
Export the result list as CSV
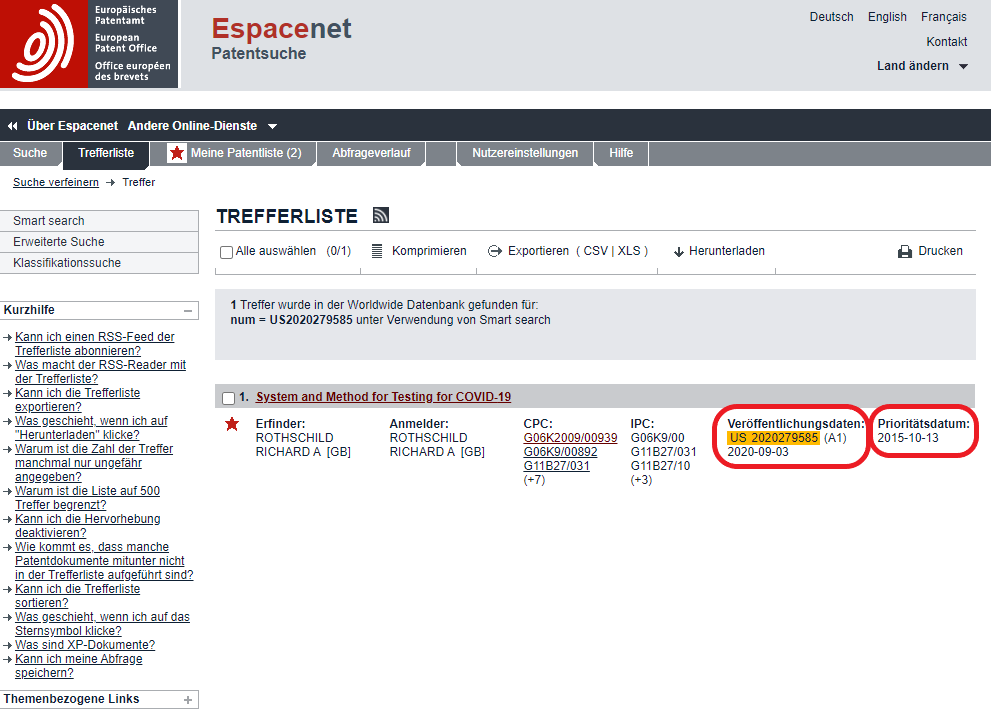[595, 251]
